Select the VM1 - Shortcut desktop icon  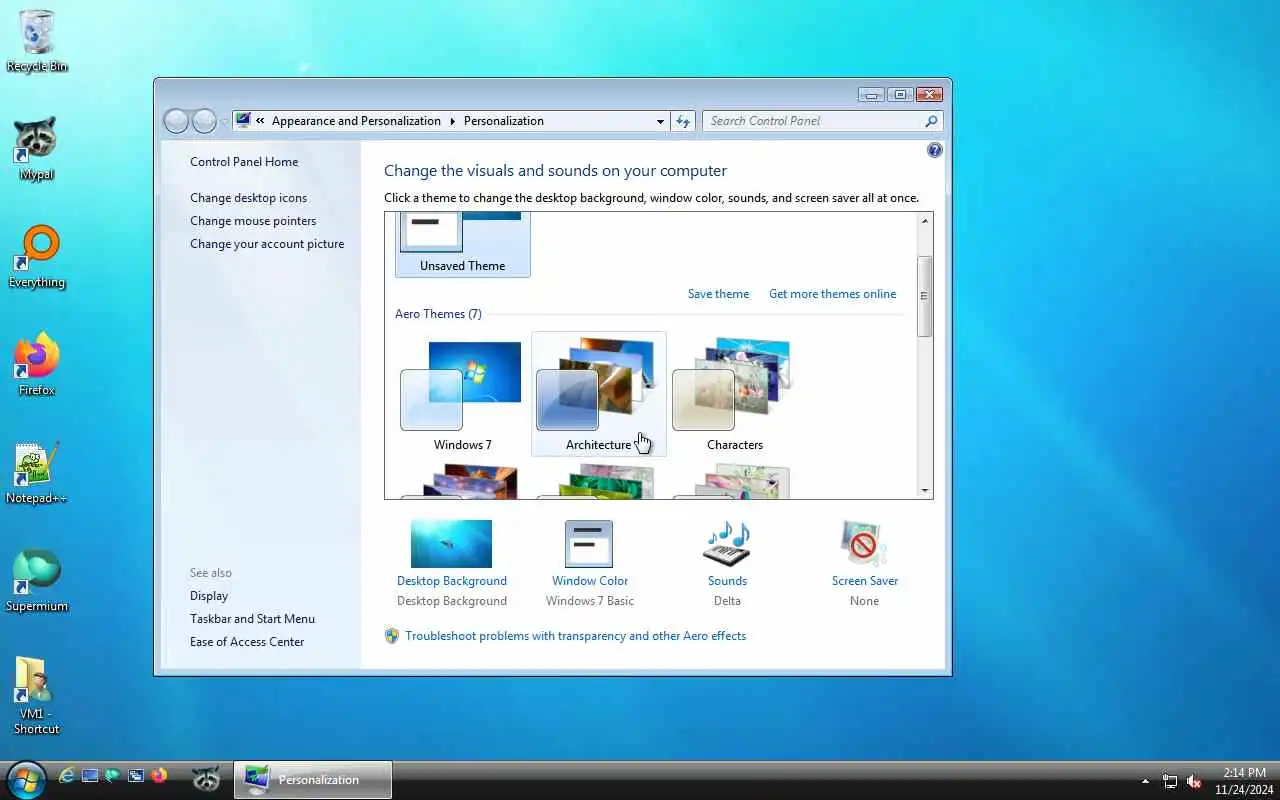tap(37, 696)
